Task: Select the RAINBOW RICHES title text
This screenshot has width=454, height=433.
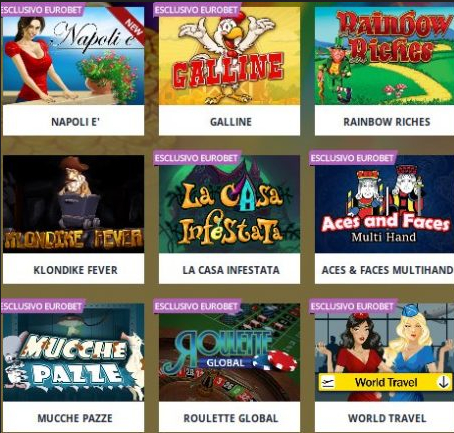Action: point(387,122)
